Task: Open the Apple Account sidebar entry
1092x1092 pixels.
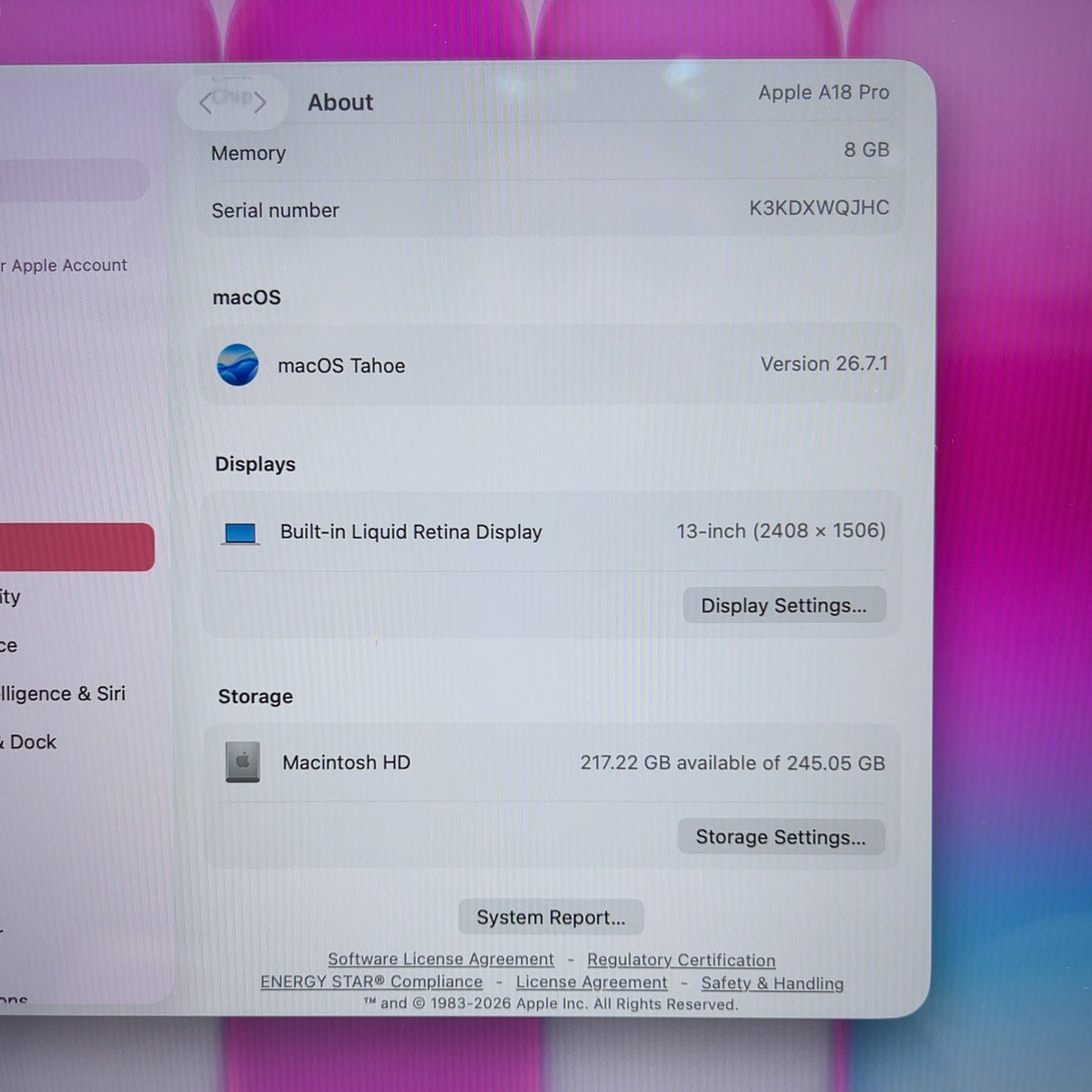Action: pyautogui.click(x=64, y=266)
